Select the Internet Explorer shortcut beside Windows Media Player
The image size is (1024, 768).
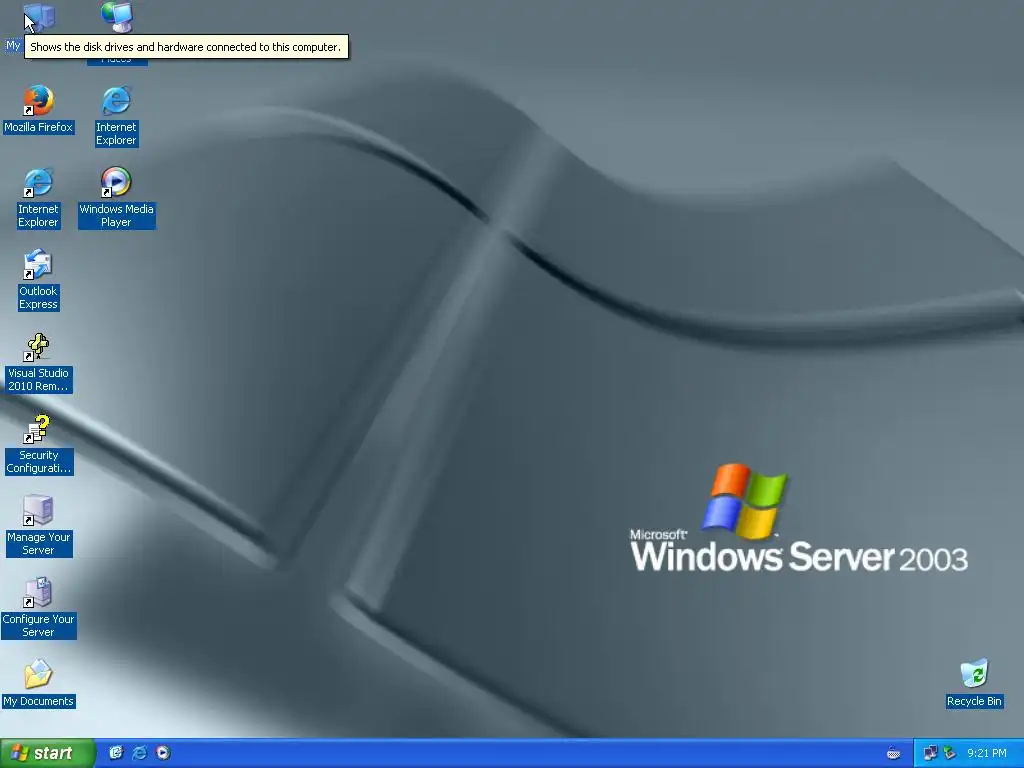click(38, 198)
